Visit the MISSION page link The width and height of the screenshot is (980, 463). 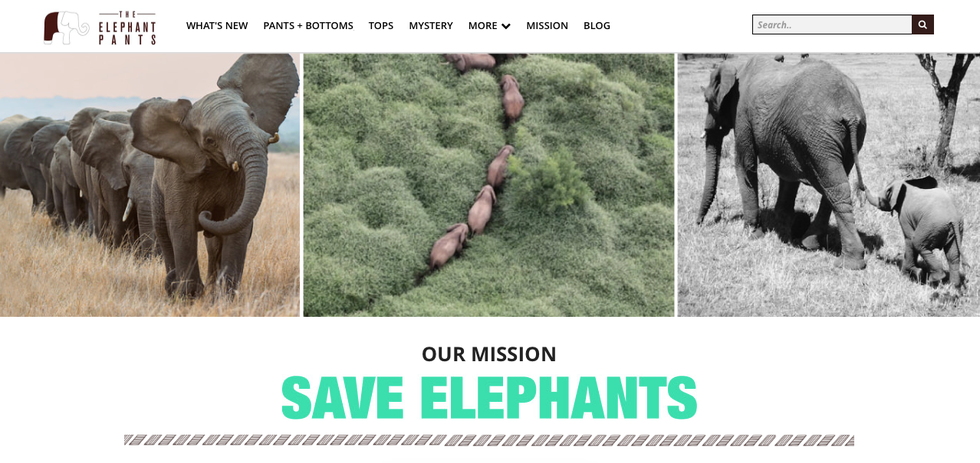(547, 26)
